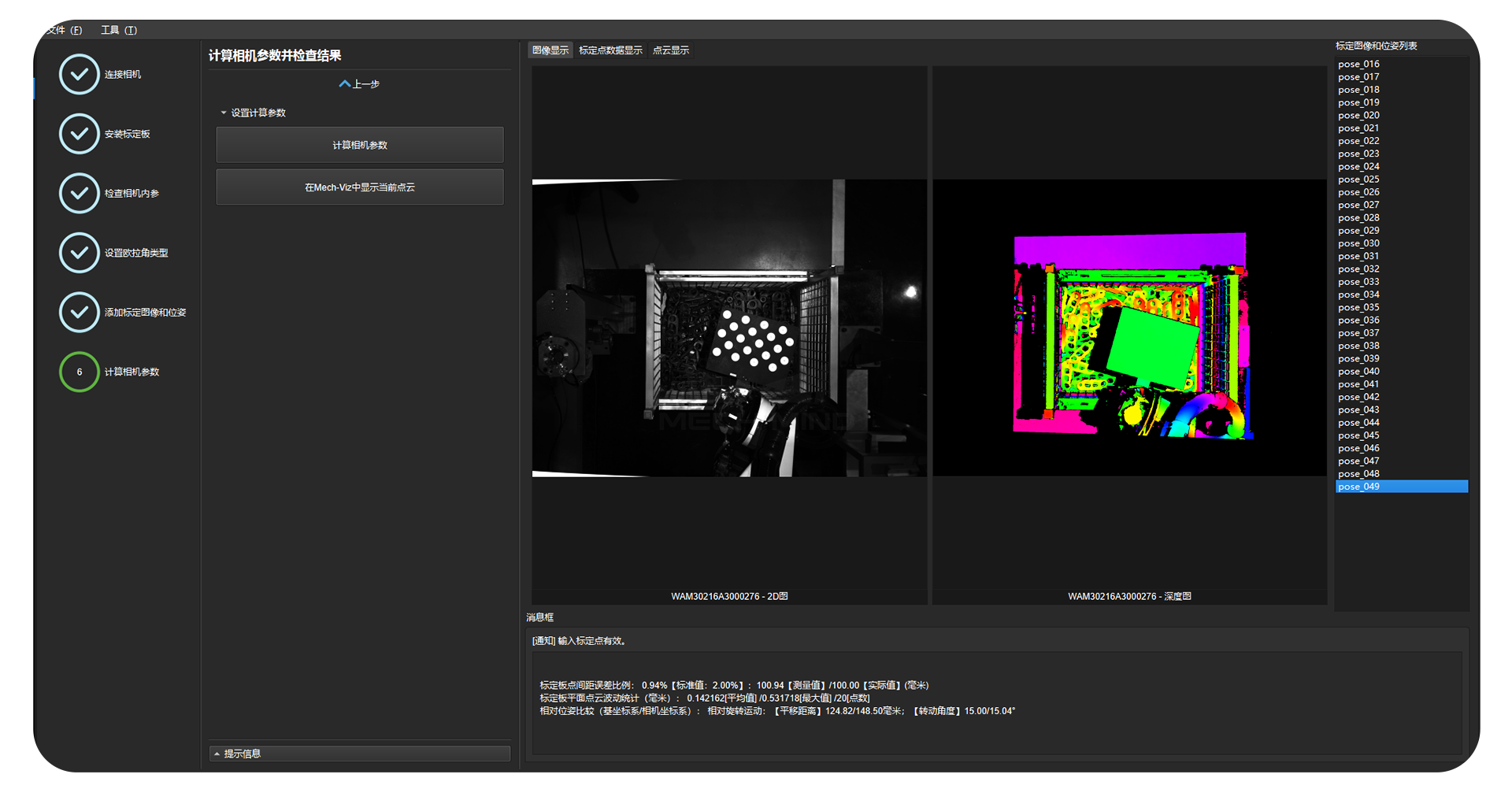Viewport: 1512px width, 789px height.
Task: Select pose_033 in the pose list
Action: pos(1402,281)
